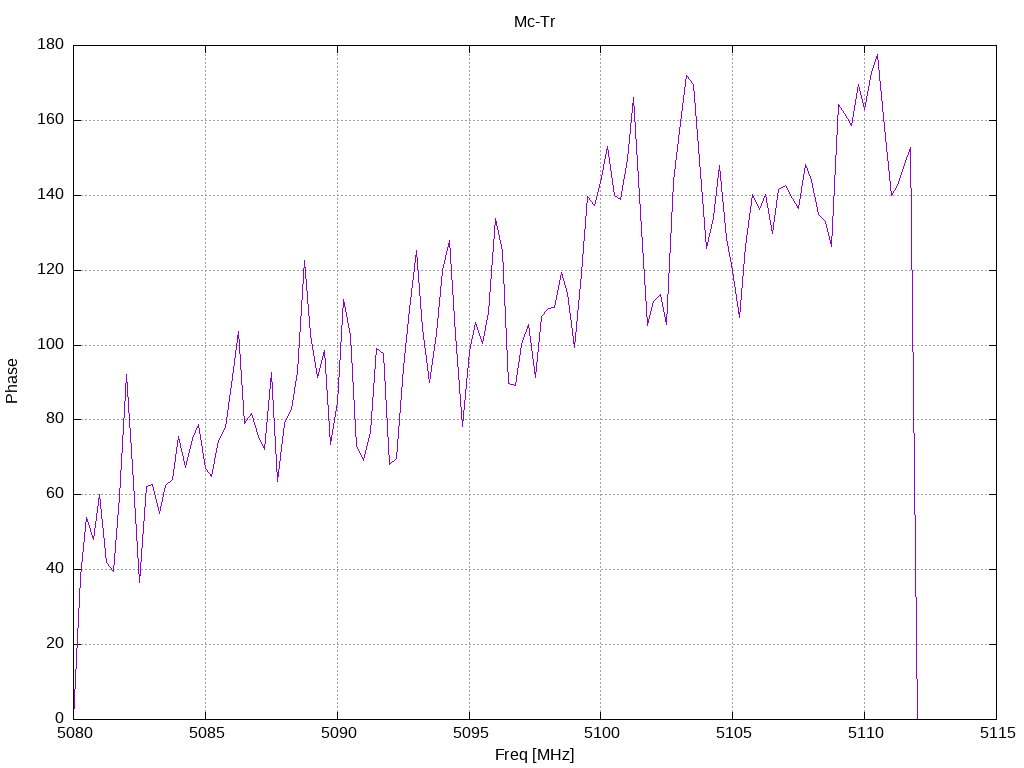
Task: Click the highest curve peak near 5110 MHz
Action: [x=877, y=55]
